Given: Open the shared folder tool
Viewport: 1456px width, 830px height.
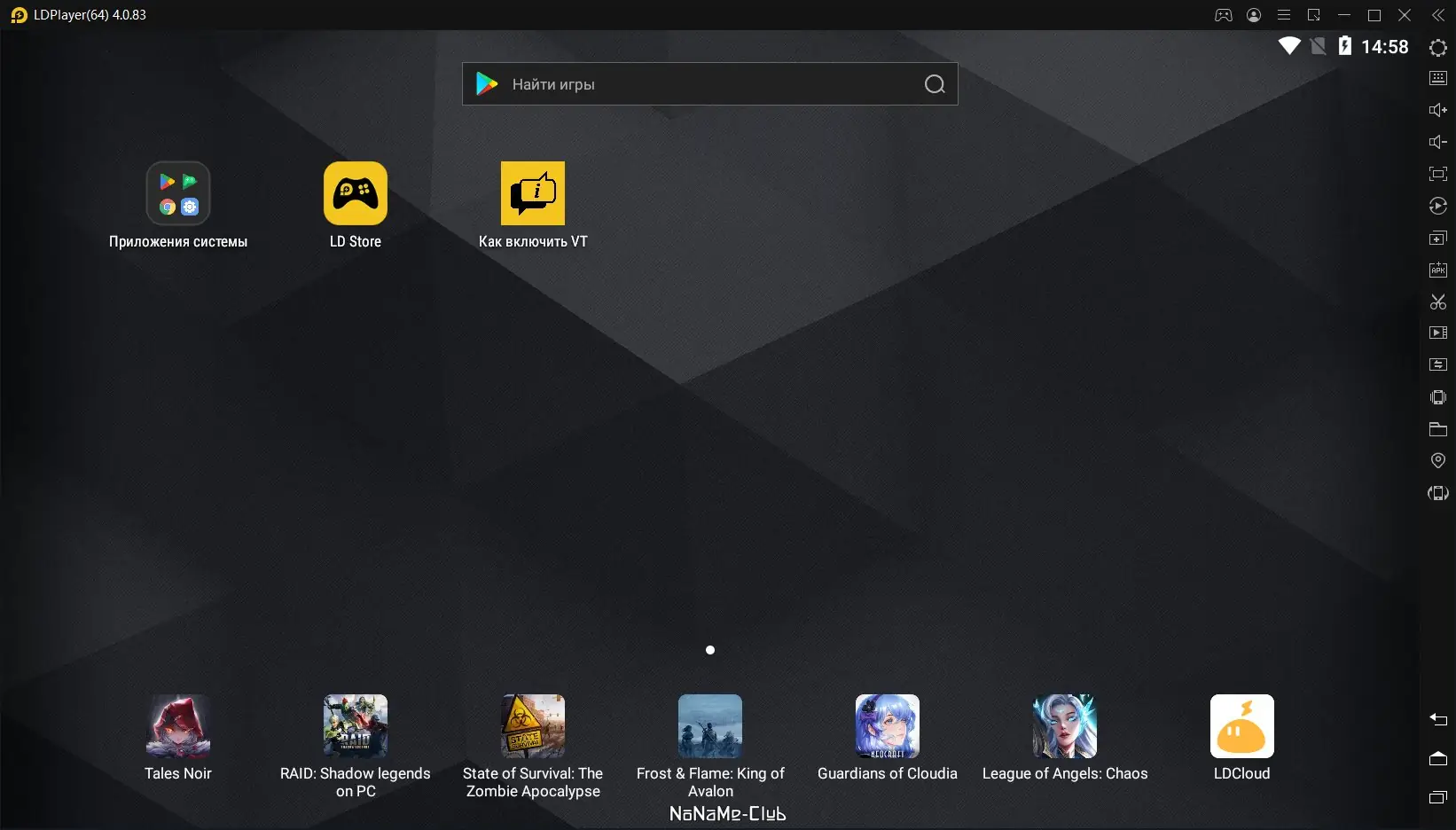Looking at the screenshot, I should point(1438,429).
